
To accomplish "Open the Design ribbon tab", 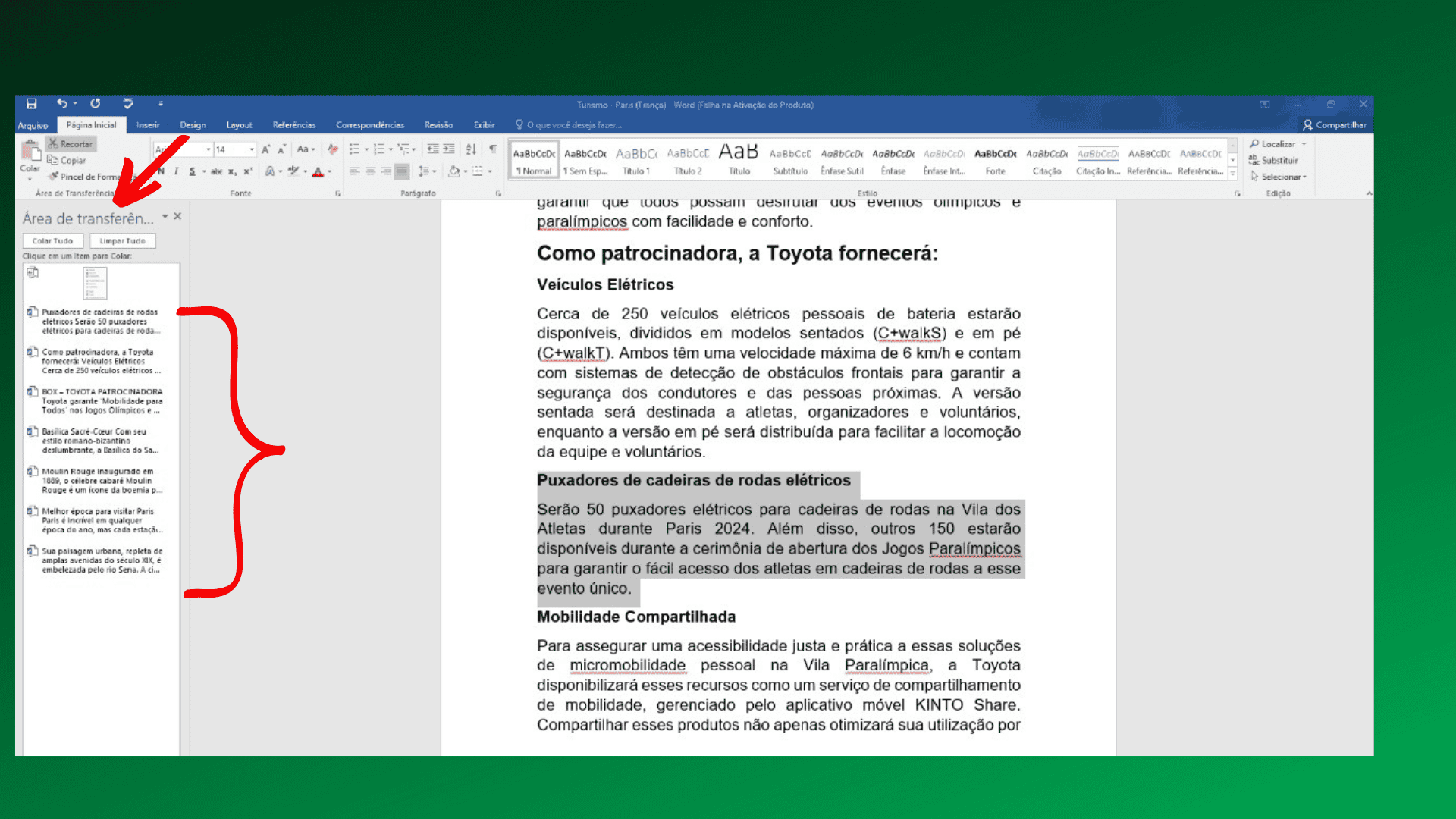I will (x=193, y=124).
